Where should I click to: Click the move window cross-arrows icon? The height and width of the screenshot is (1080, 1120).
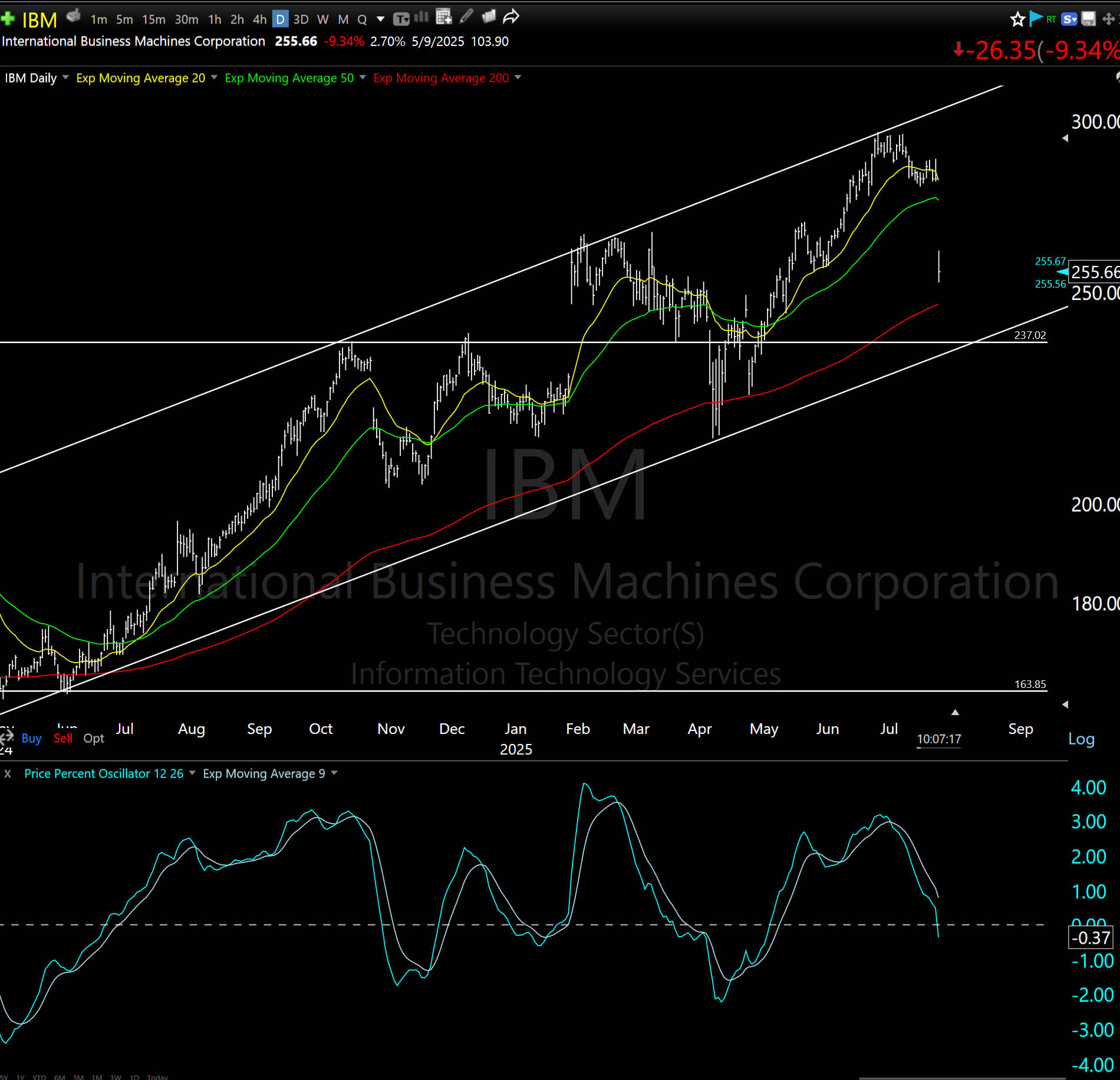pyautogui.click(x=1108, y=19)
